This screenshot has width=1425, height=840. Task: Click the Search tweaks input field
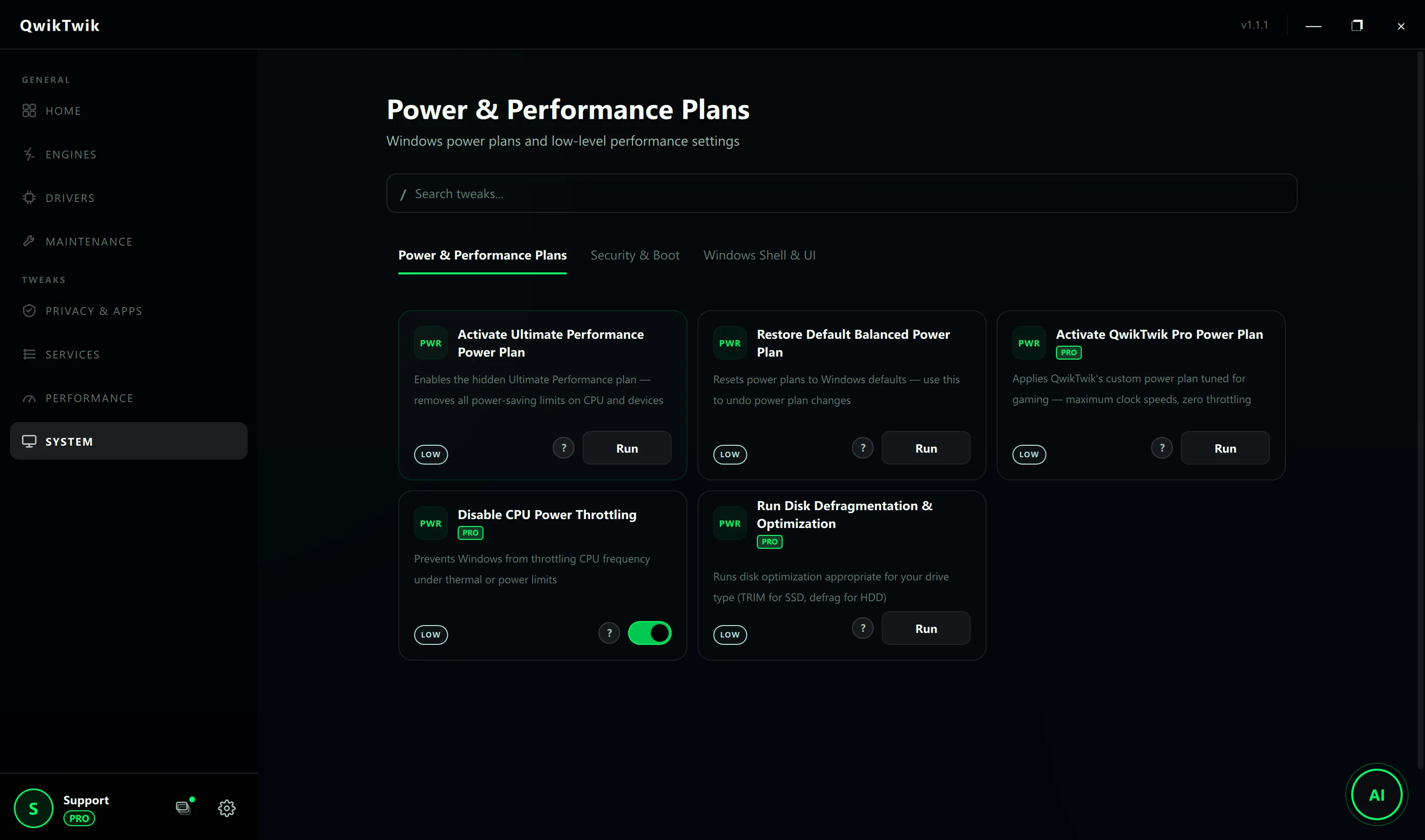(x=842, y=194)
